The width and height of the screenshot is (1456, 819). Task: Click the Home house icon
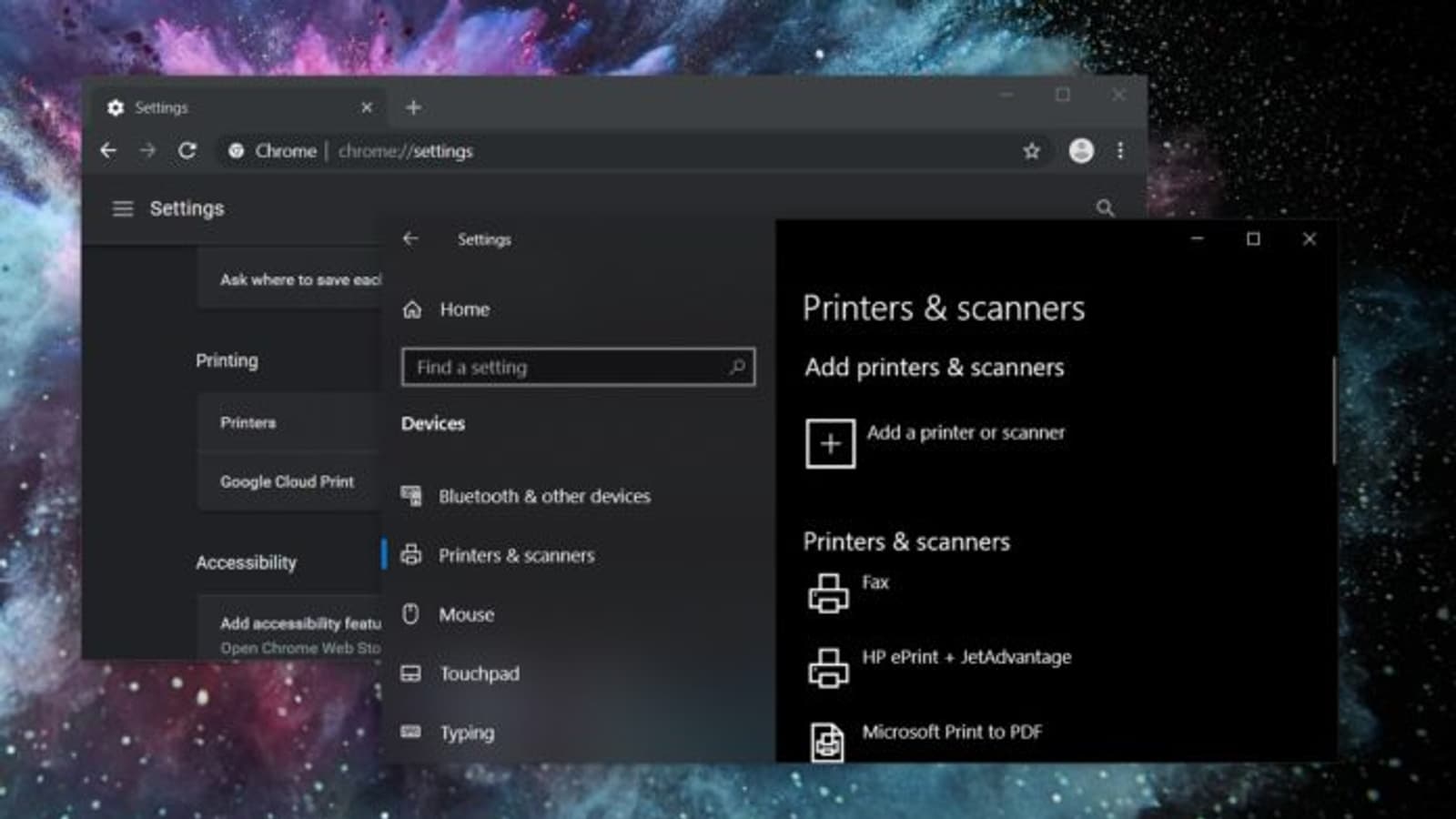coord(412,309)
